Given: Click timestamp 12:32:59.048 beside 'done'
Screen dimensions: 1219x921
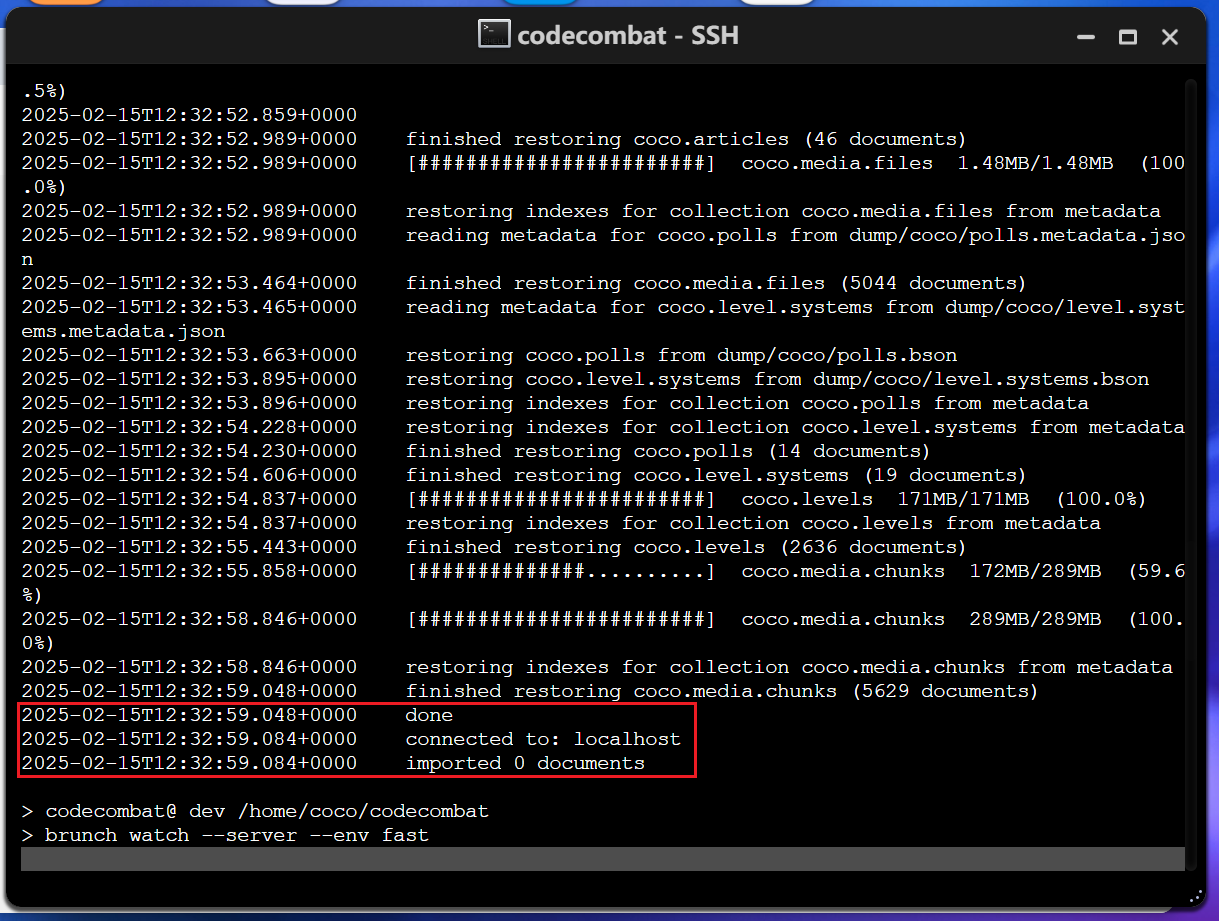Looking at the screenshot, I should tap(189, 715).
